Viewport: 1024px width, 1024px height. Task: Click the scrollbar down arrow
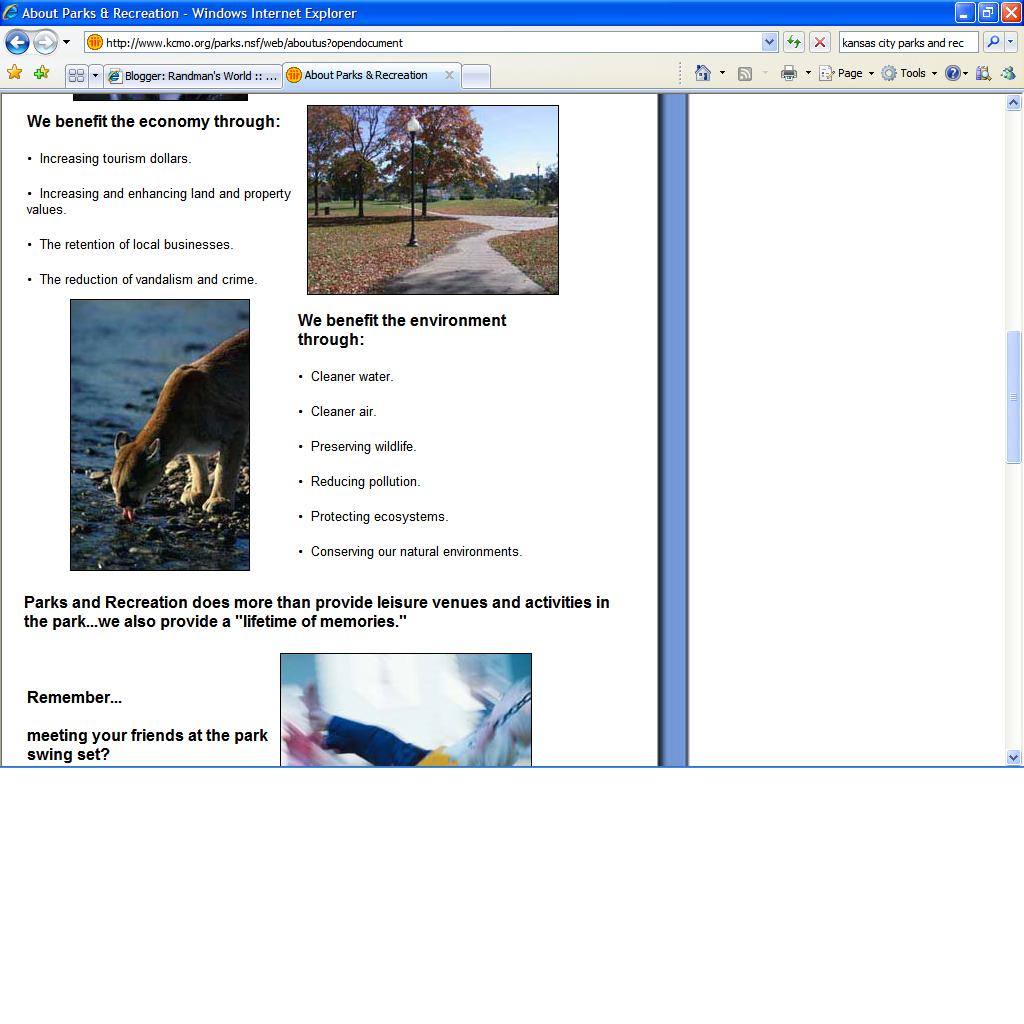pos(1013,758)
